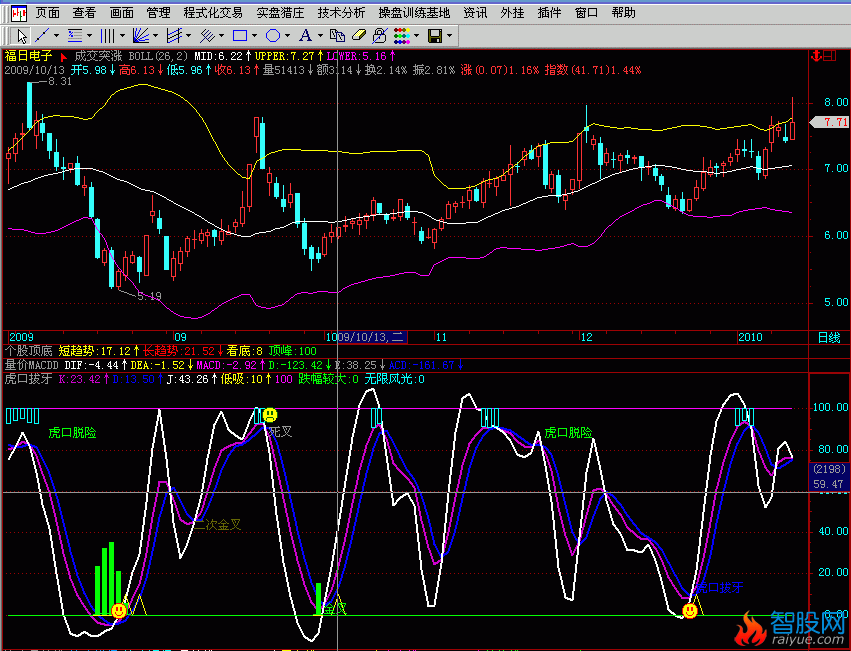The width and height of the screenshot is (851, 651).
Task: Open the 窗口 menu
Action: click(586, 12)
